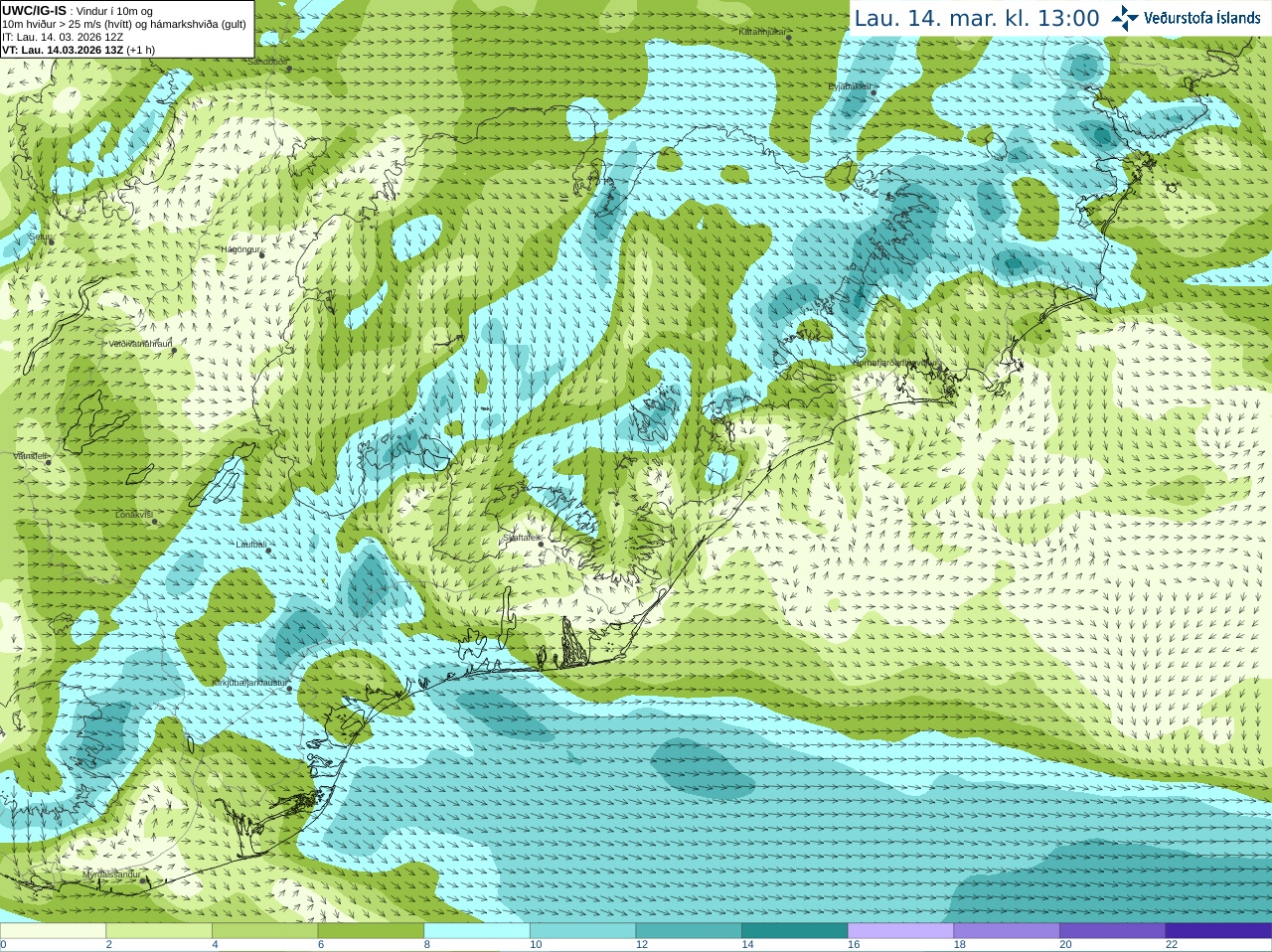The image size is (1272, 952).
Task: Click the line mentioning hámarkshviða (gult)
Action: [x=124, y=24]
